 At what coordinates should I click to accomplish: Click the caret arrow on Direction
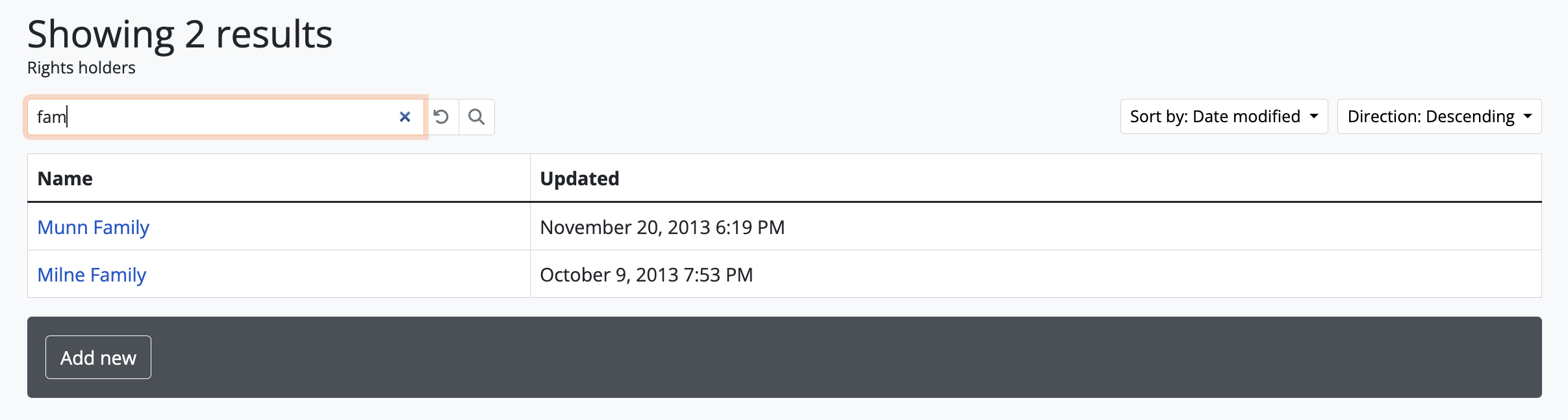tap(1528, 116)
